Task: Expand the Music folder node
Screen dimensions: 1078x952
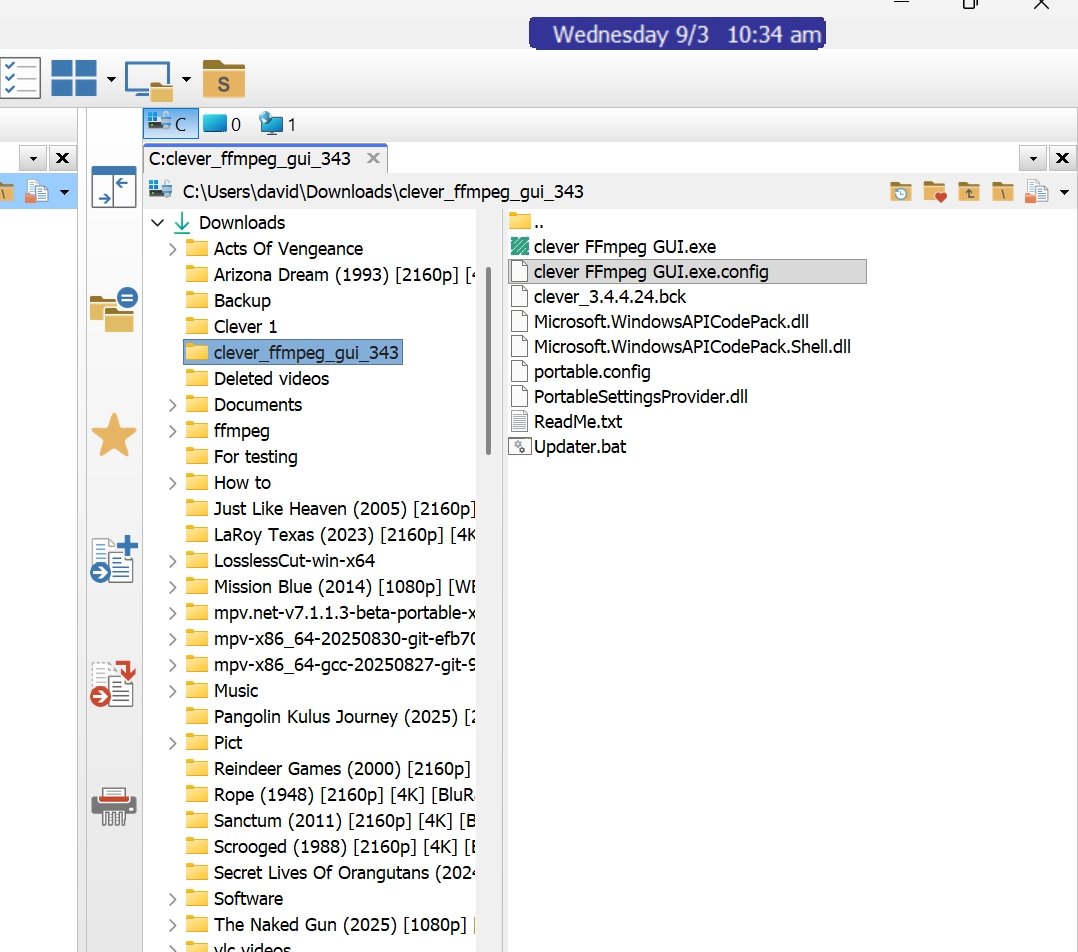Action: [x=173, y=691]
